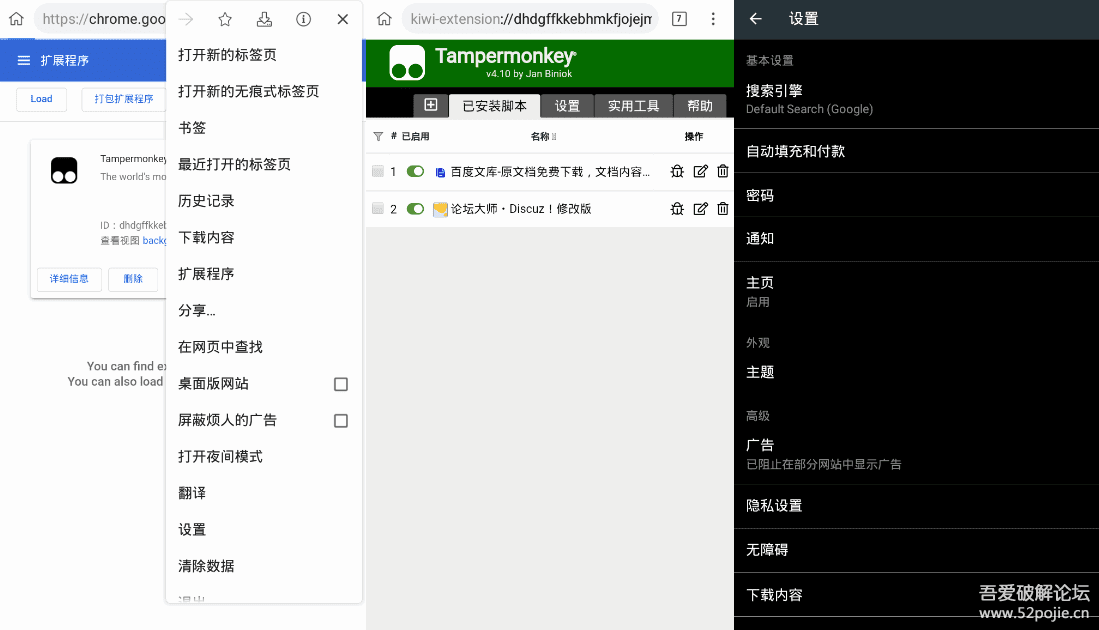Image resolution: width=1099 pixels, height=630 pixels.
Task: Open 搜索引擎 setting
Action: point(916,99)
